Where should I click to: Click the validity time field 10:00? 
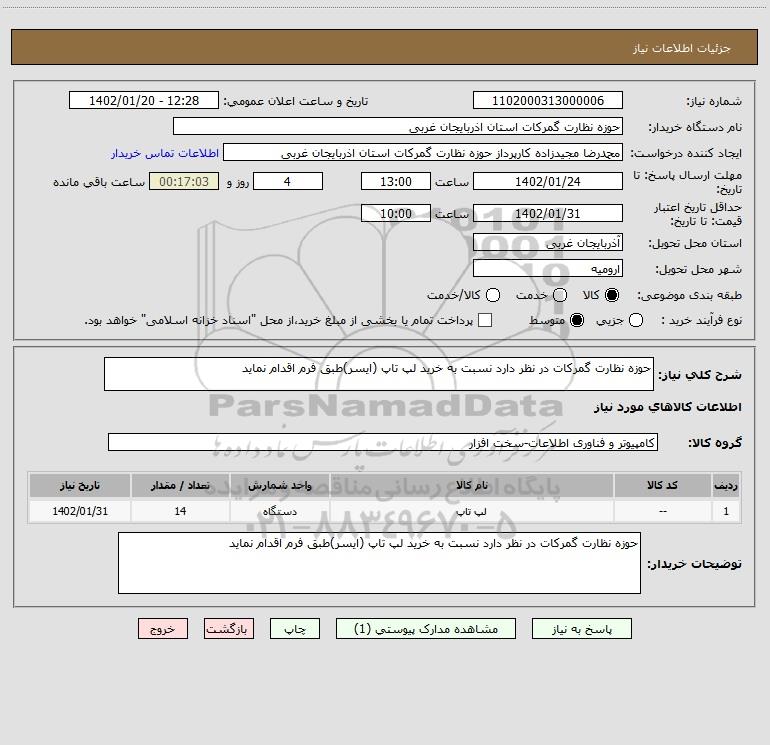point(396,213)
